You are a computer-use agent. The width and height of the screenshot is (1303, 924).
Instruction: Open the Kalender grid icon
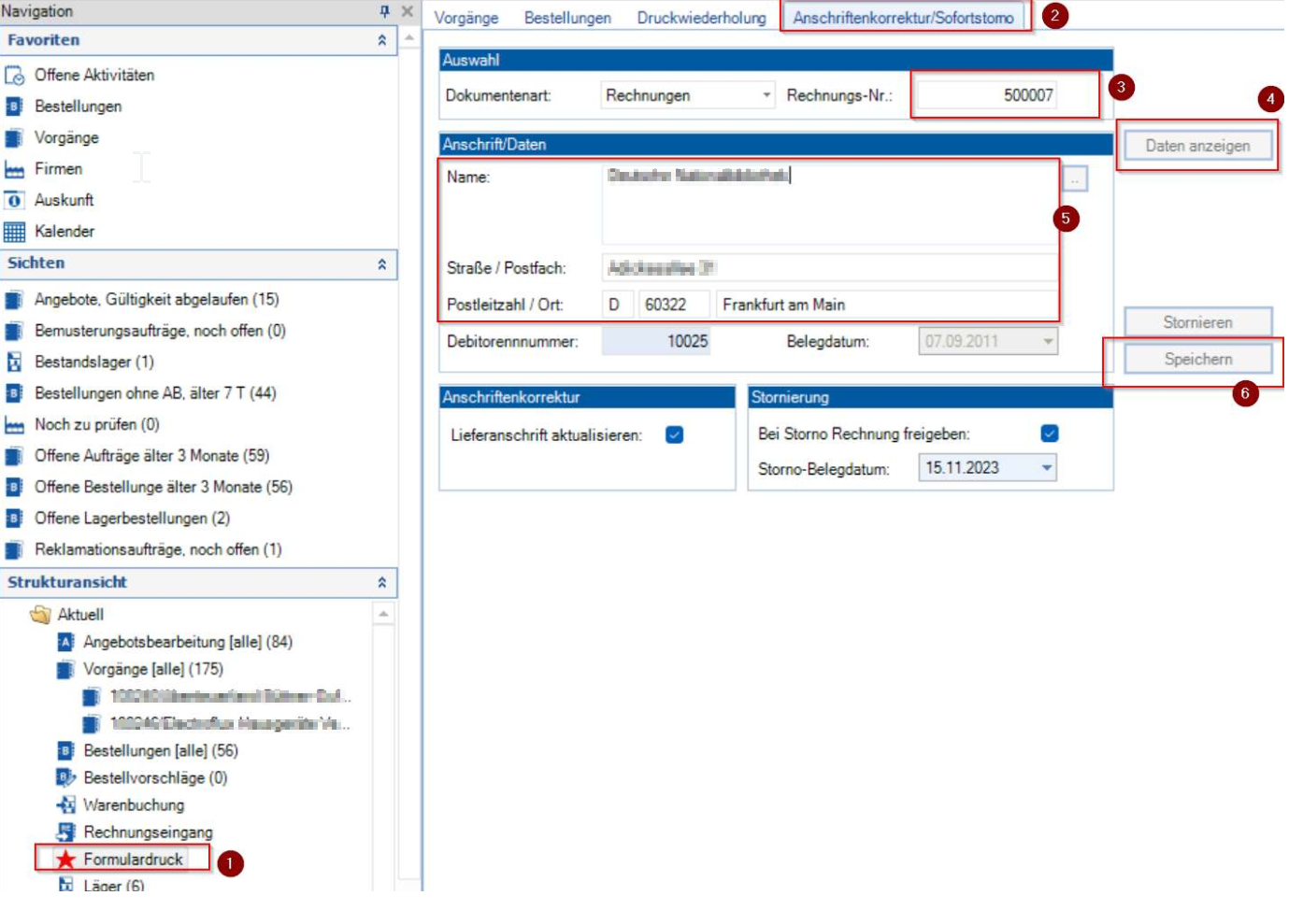tap(14, 232)
